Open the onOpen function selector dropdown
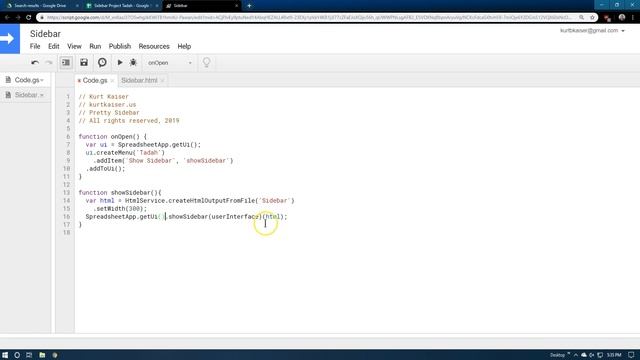The width and height of the screenshot is (640, 360). pos(169,63)
